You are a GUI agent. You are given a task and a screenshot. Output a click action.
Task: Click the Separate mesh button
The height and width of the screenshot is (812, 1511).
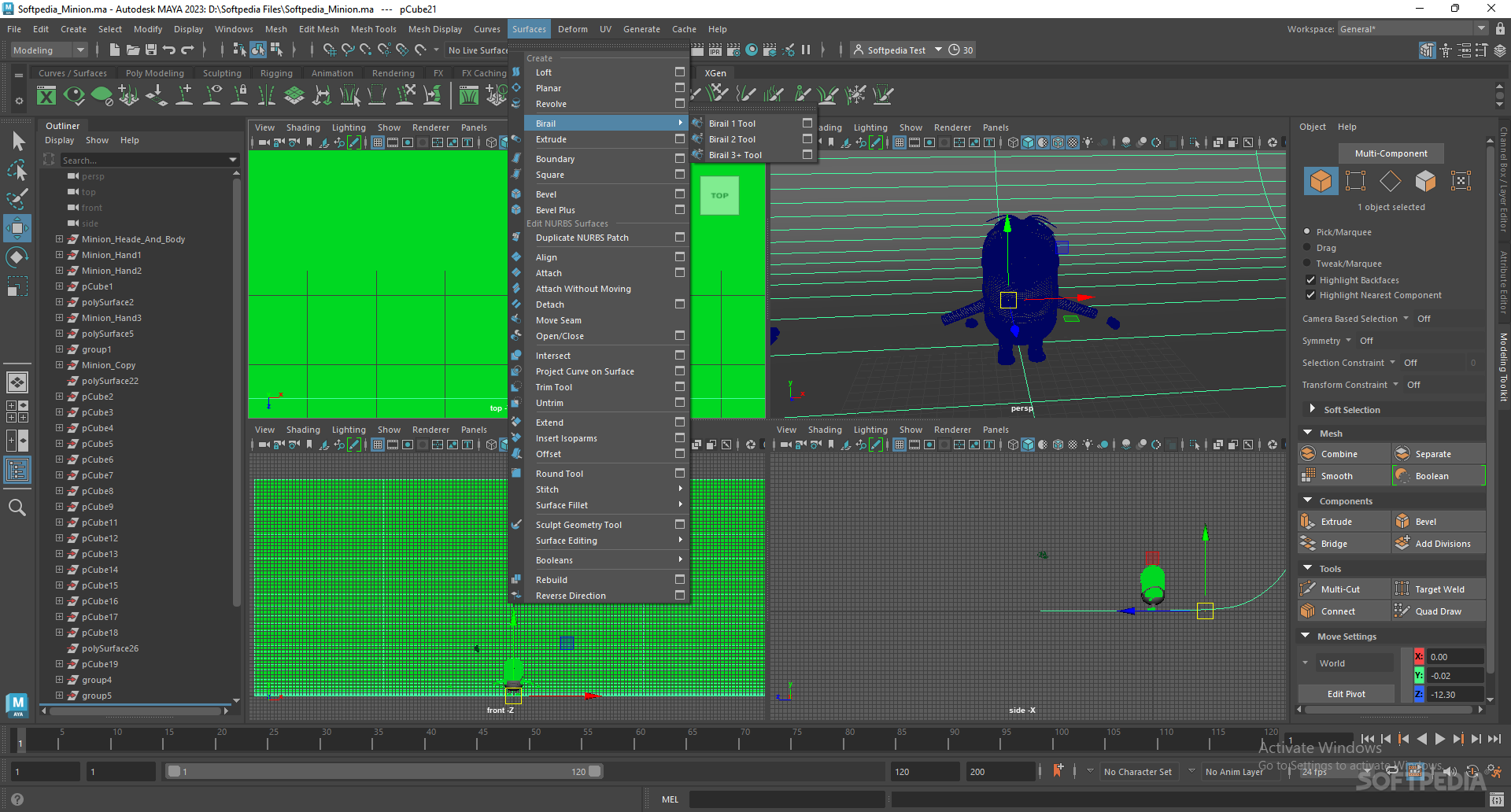click(x=1439, y=454)
